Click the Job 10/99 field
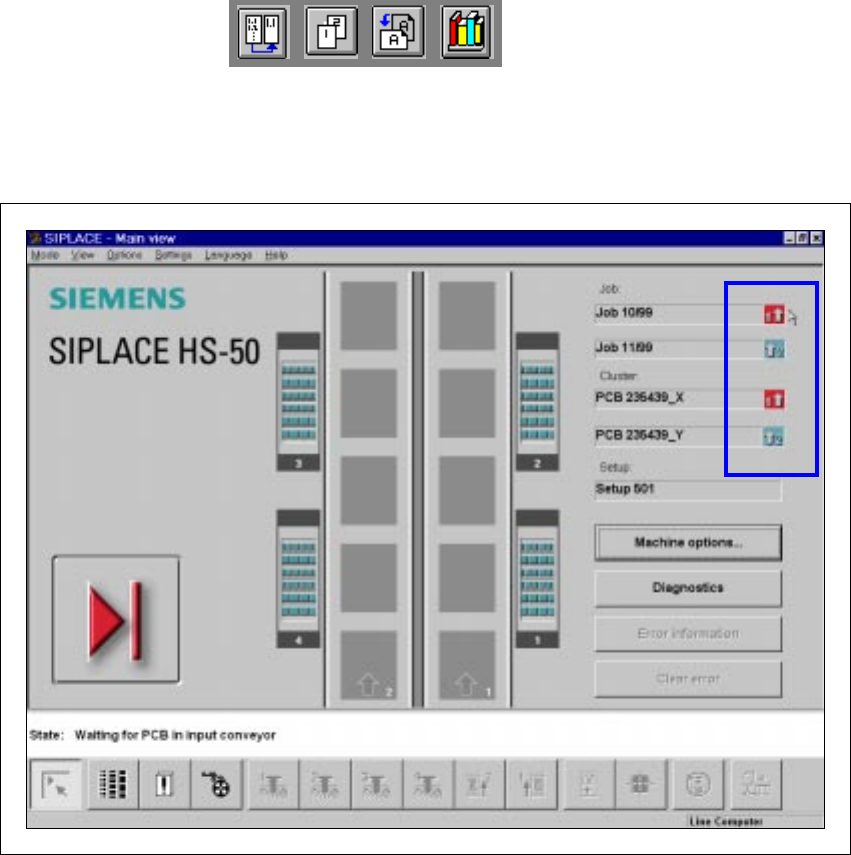The height and width of the screenshot is (855, 851). click(x=679, y=314)
